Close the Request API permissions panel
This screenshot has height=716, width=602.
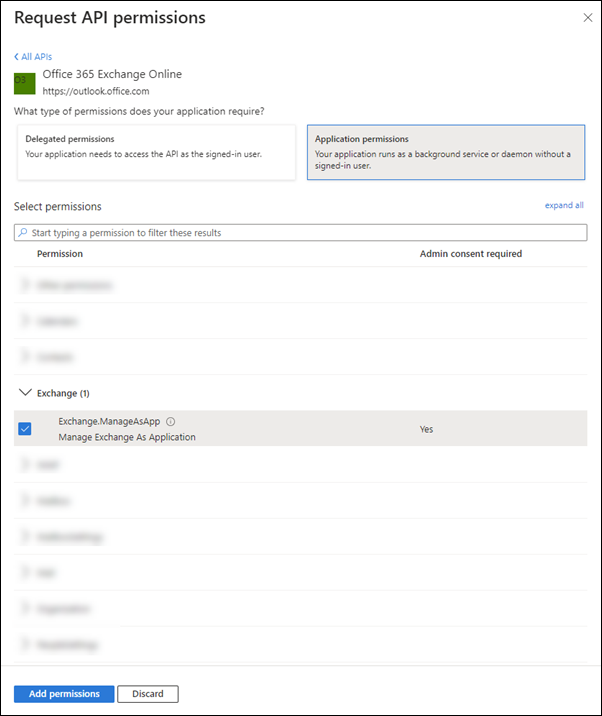(586, 18)
